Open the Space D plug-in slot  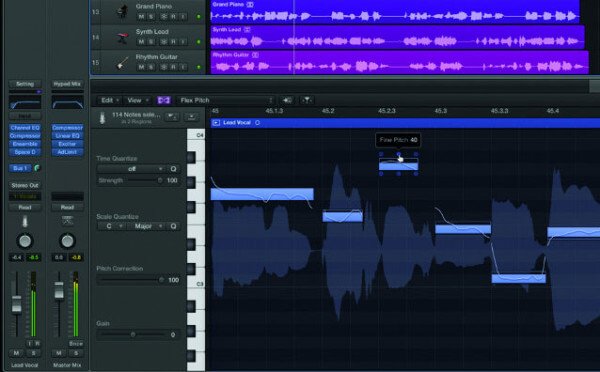[x=25, y=152]
